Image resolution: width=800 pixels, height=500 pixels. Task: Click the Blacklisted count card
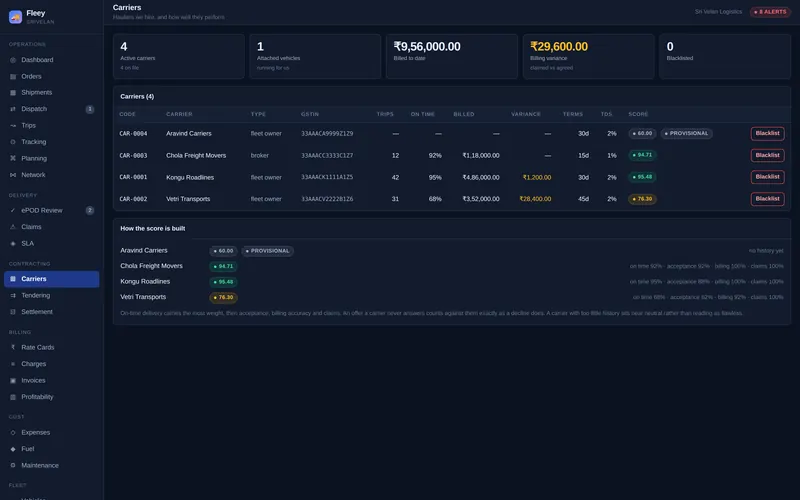[724, 56]
